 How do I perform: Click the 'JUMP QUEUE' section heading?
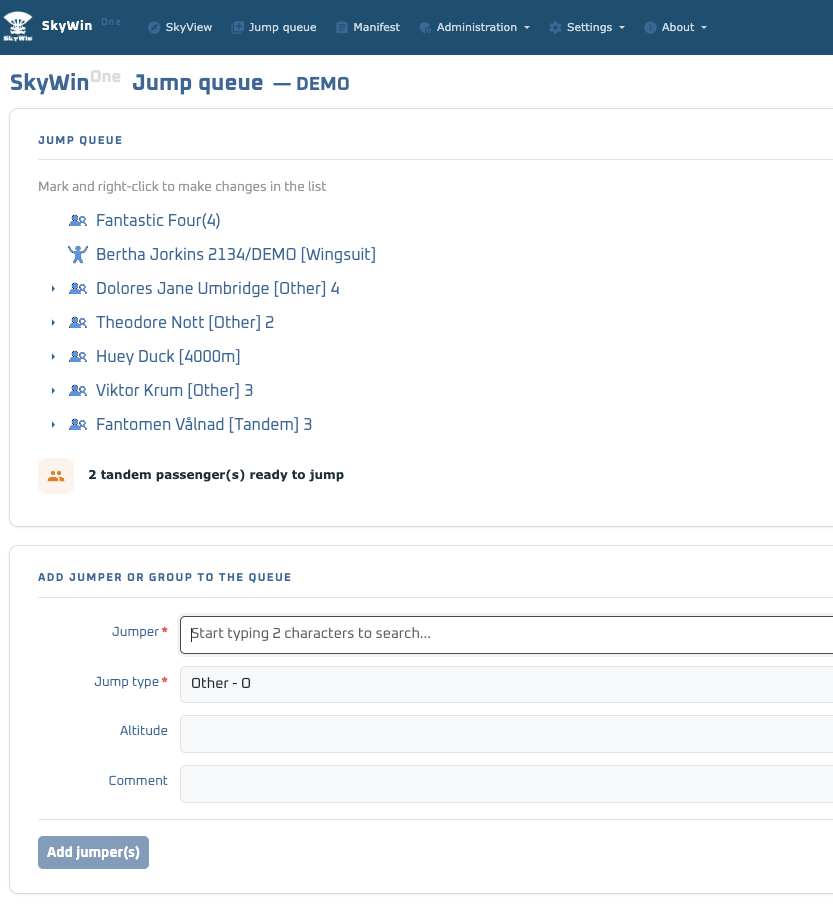point(80,140)
